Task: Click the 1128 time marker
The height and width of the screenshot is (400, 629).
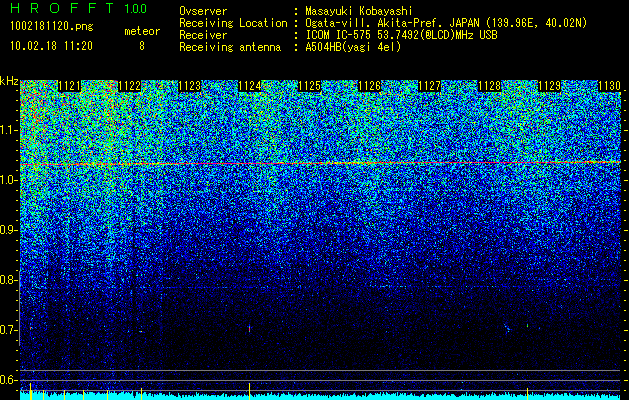Action: (490, 86)
